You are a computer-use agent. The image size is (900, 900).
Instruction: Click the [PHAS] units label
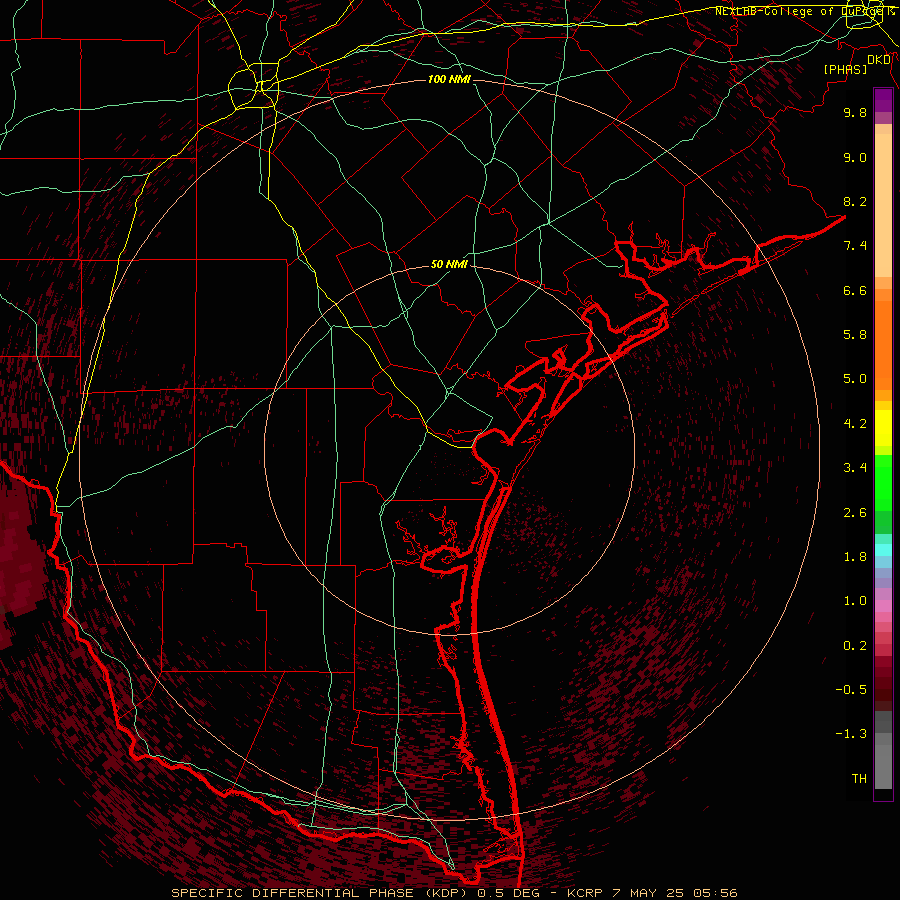(x=845, y=69)
